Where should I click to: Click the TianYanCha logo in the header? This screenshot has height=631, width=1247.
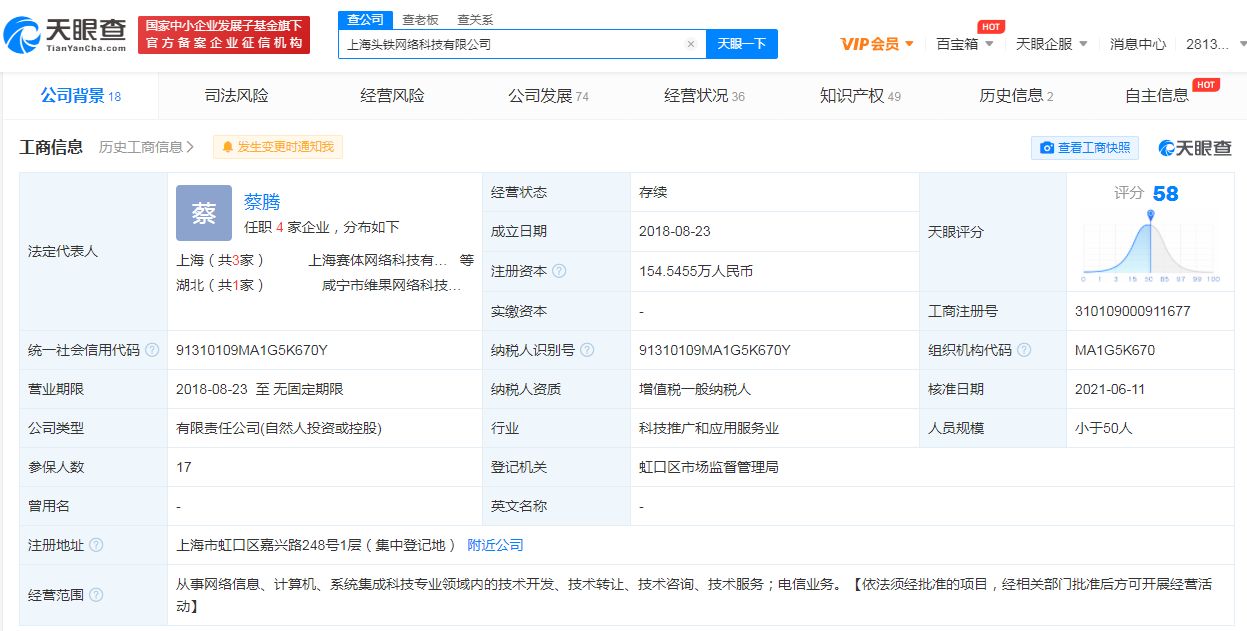click(66, 35)
